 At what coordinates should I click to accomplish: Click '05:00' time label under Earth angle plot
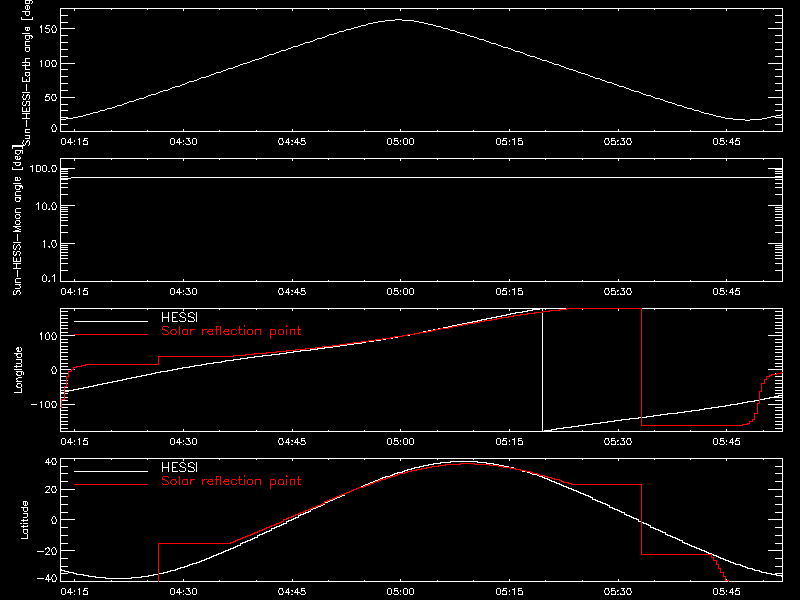tap(401, 142)
